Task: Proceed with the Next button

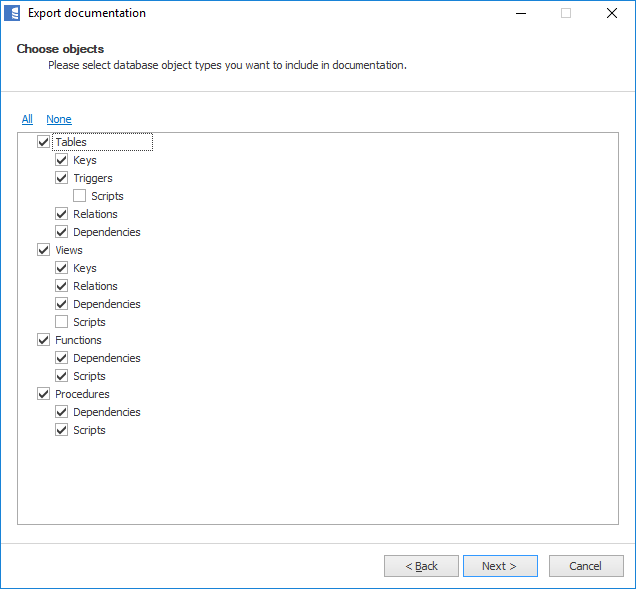Action: point(500,566)
